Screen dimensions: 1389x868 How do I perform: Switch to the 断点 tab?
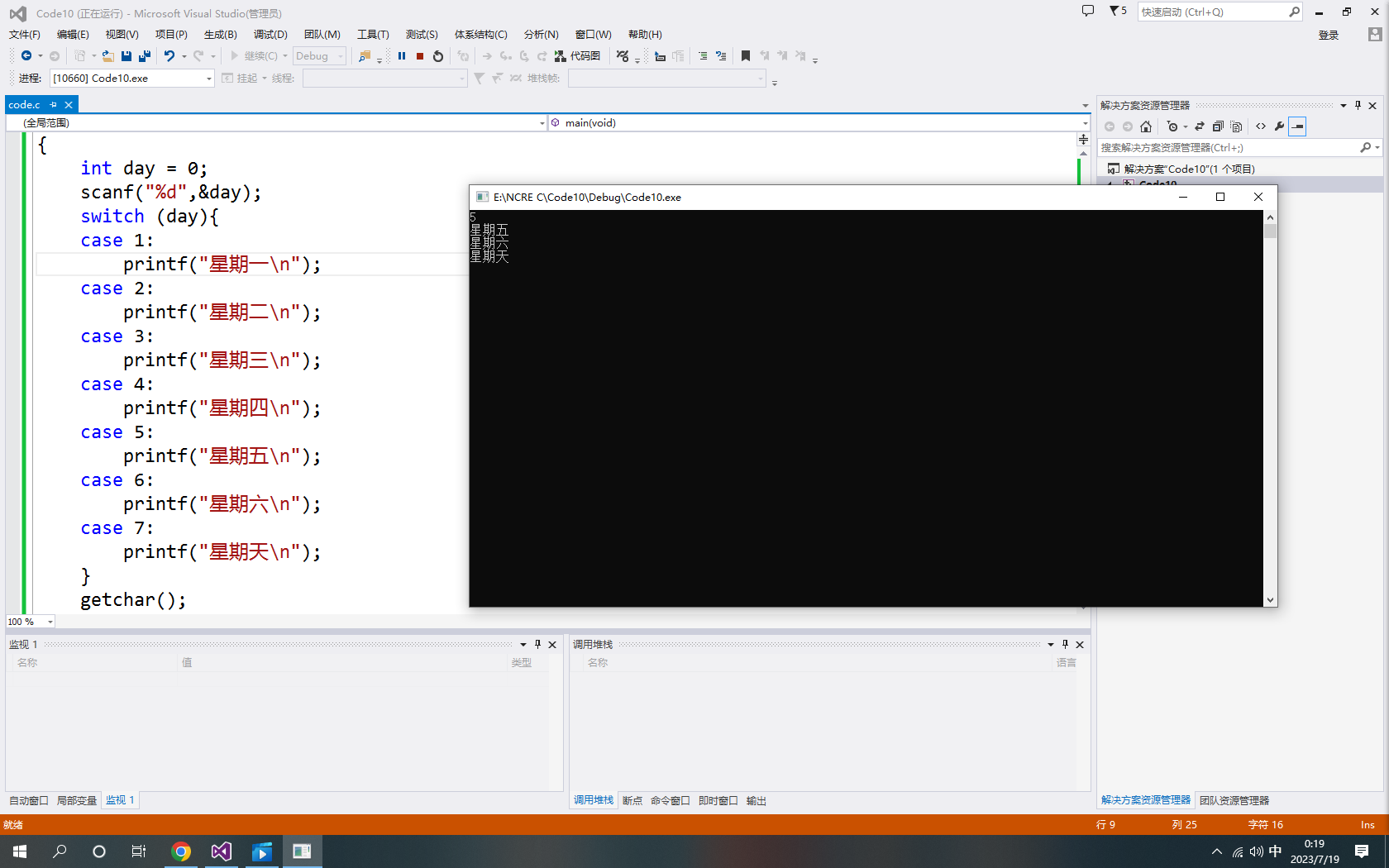(x=632, y=800)
